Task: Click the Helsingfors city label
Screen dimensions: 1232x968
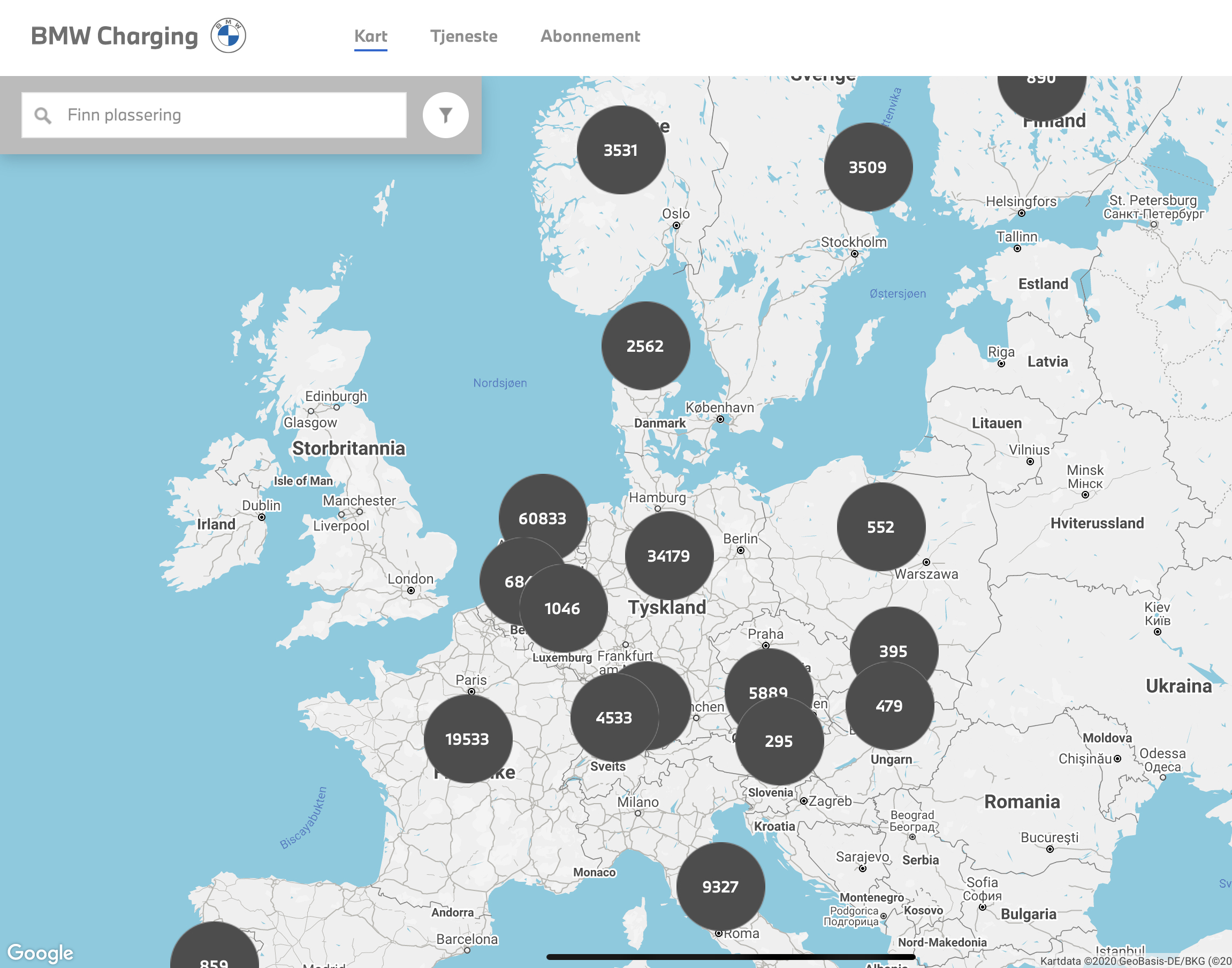Action: pos(1021,201)
